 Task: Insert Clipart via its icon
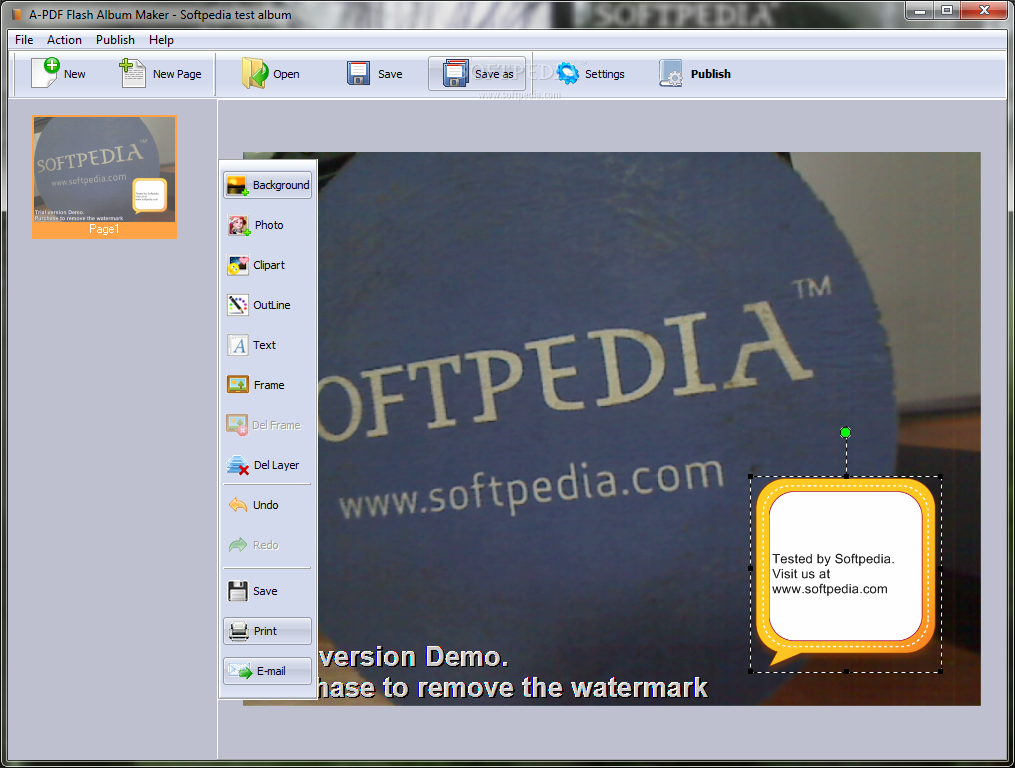(238, 265)
